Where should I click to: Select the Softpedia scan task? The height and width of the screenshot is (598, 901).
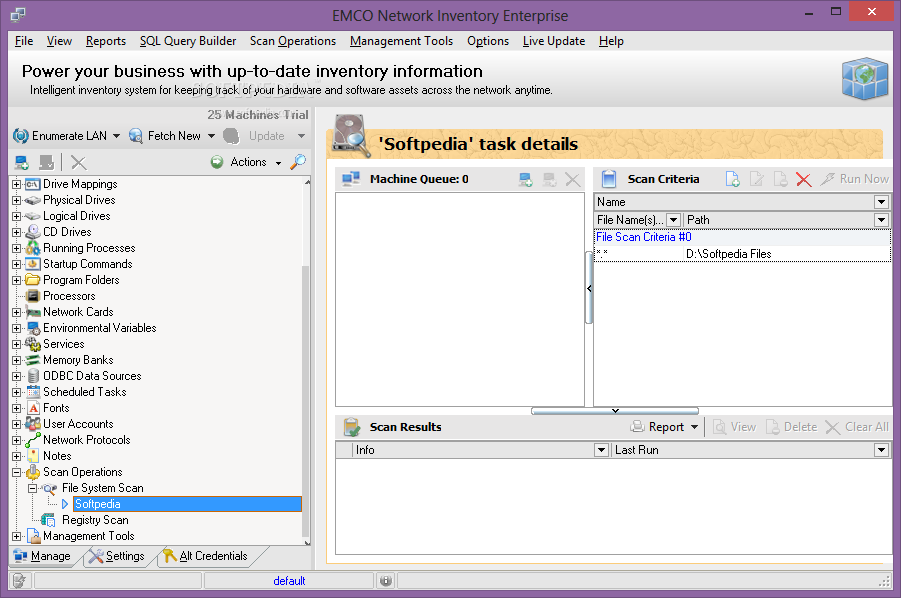pyautogui.click(x=187, y=504)
